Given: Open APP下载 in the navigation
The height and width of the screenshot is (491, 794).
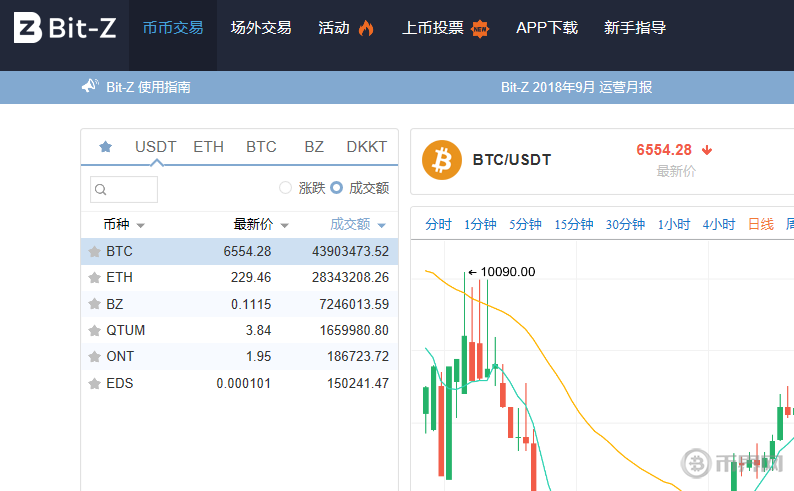Looking at the screenshot, I should (547, 28).
